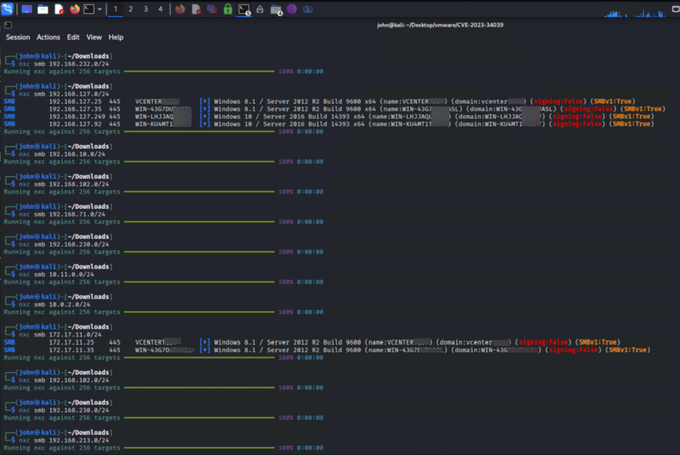Activate the Firefox window button after workspace 4

(180, 9)
